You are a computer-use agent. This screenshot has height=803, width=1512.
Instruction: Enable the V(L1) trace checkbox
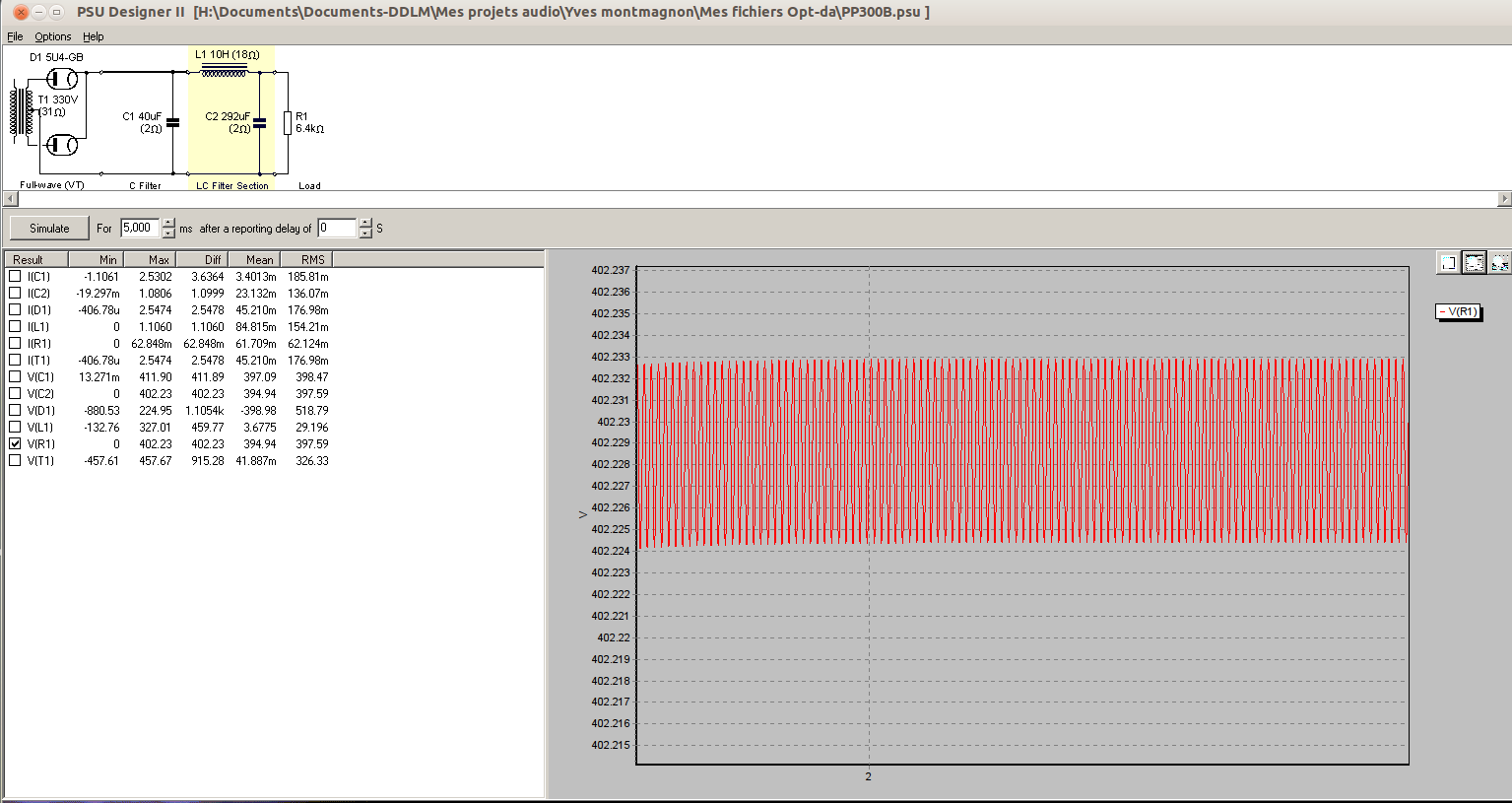(x=15, y=427)
